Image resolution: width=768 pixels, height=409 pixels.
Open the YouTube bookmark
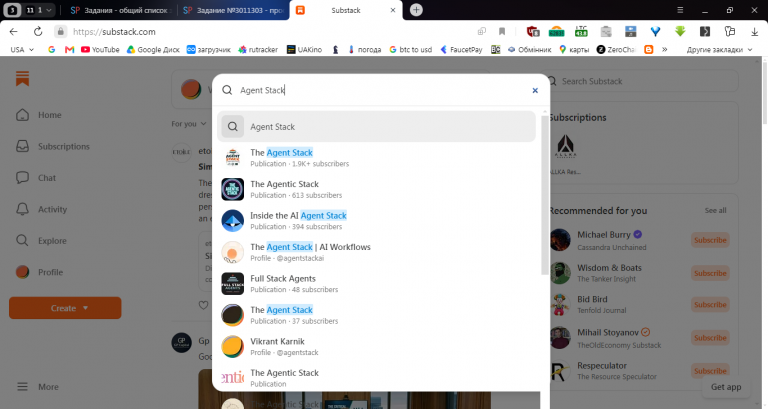point(100,49)
